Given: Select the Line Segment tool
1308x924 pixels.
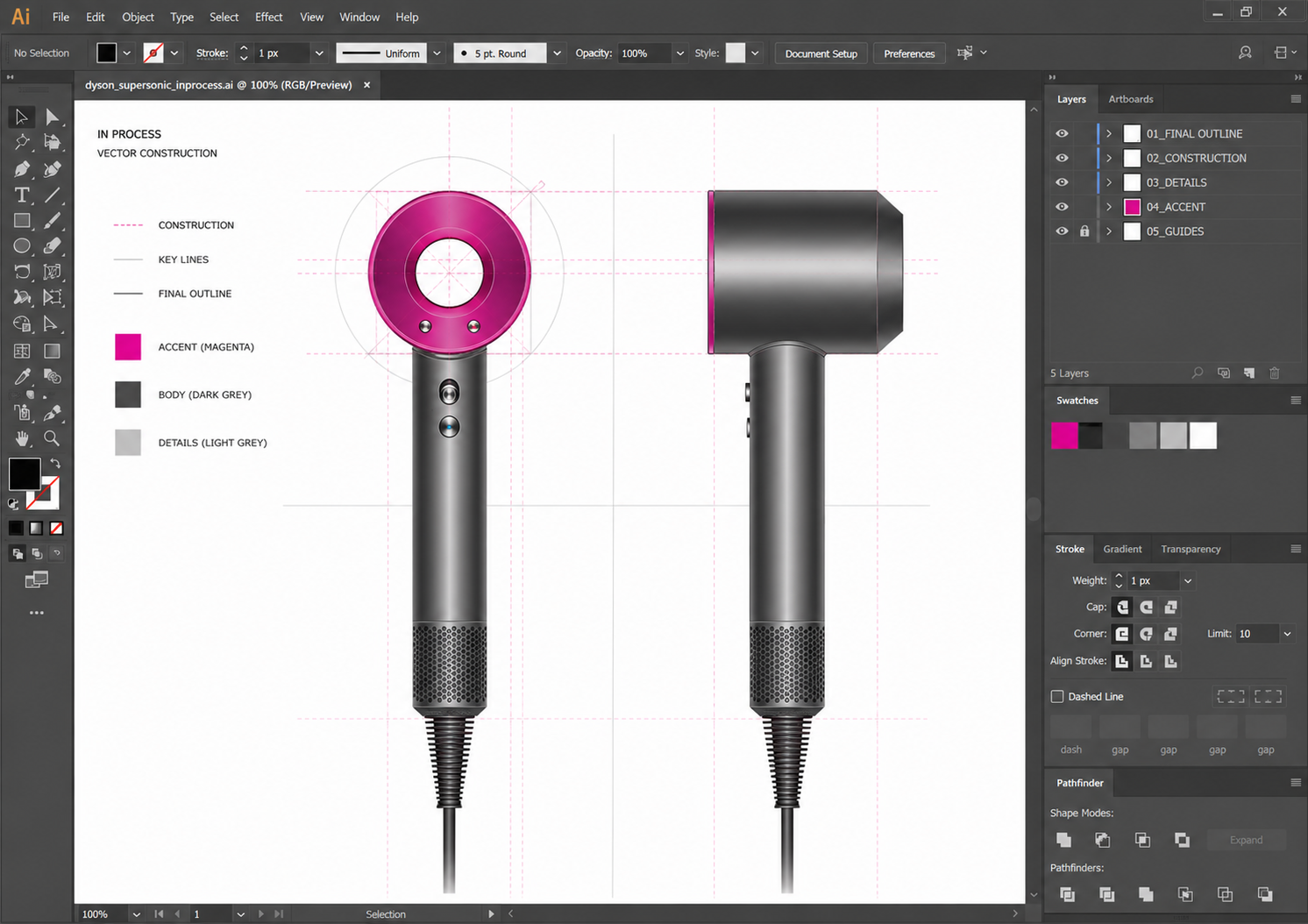Looking at the screenshot, I should coord(53,195).
